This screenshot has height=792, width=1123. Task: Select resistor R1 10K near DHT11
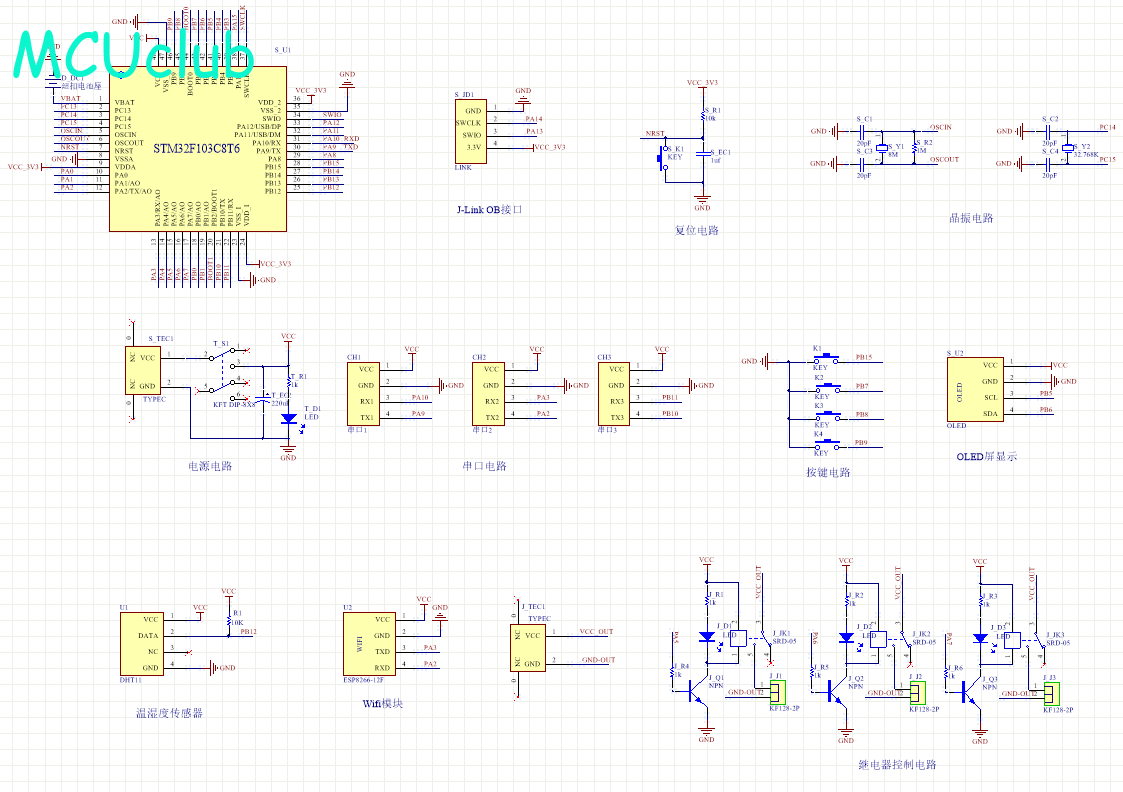point(229,620)
